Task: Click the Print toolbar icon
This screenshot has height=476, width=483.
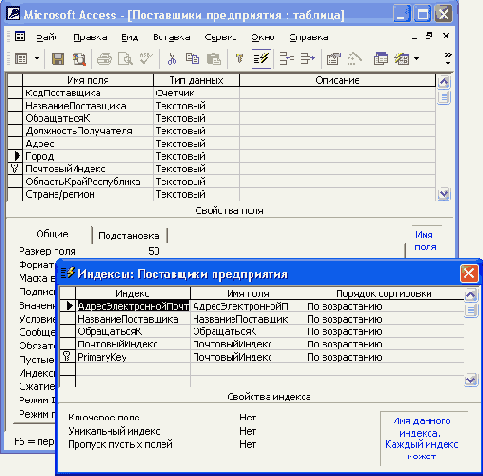Action: pos(104,59)
